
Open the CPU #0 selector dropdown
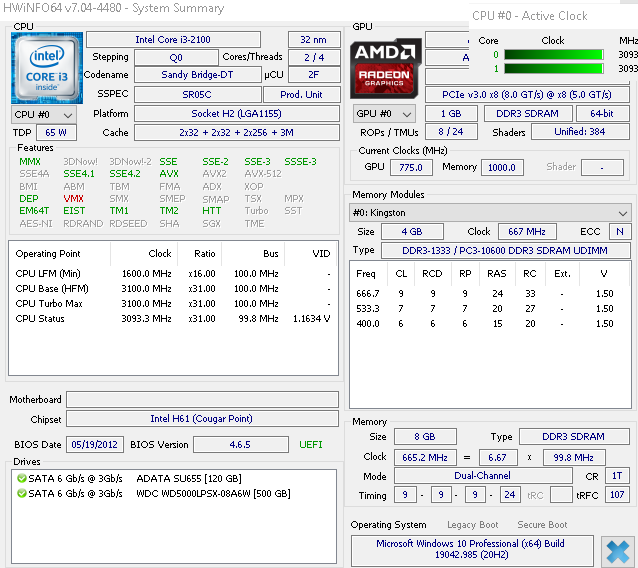coord(44,115)
